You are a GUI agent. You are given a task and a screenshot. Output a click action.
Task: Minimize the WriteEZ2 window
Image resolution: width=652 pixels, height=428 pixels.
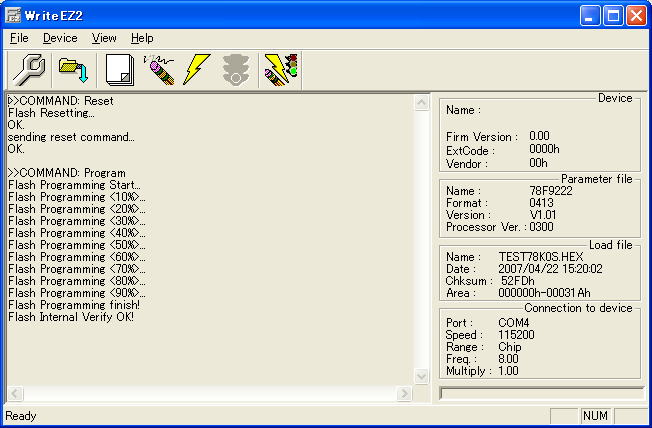click(x=590, y=15)
